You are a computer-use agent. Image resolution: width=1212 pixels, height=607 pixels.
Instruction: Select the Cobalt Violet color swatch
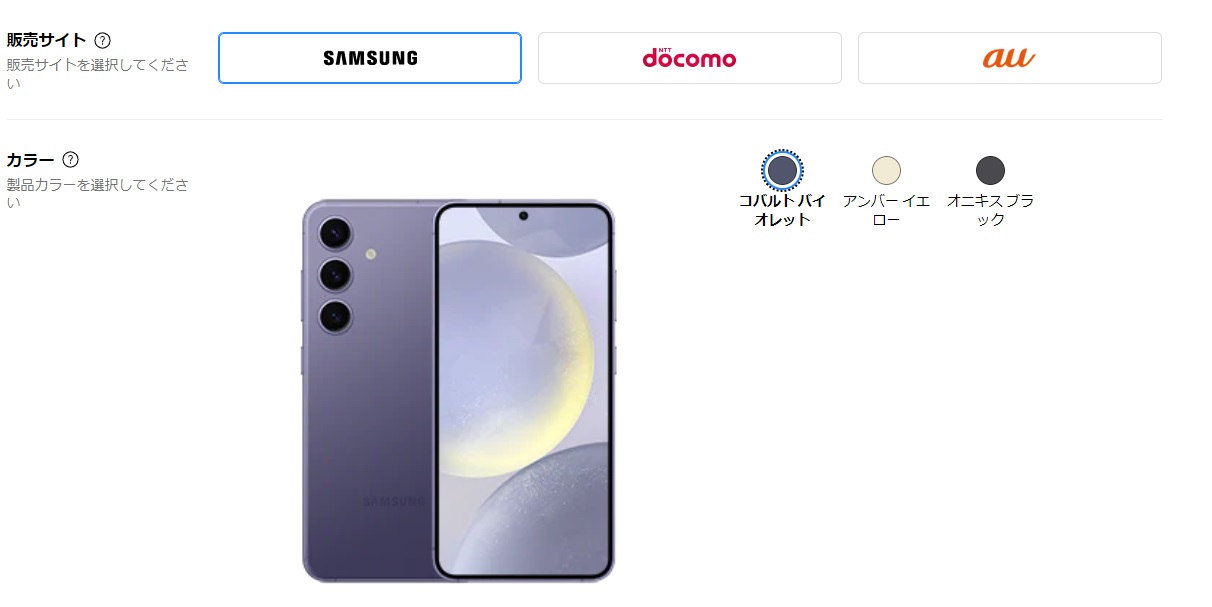click(782, 170)
